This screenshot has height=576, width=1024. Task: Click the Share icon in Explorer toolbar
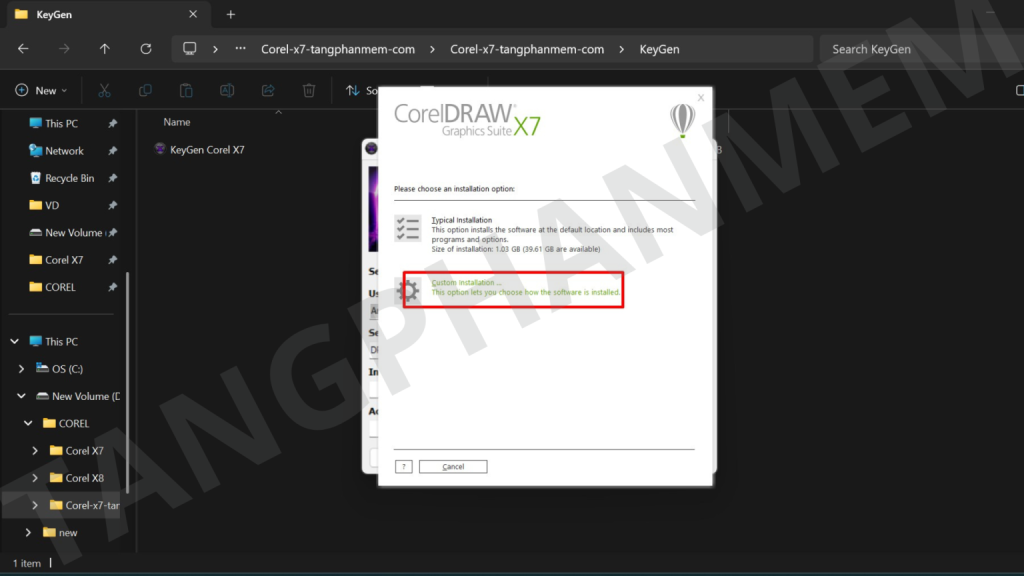(x=268, y=90)
